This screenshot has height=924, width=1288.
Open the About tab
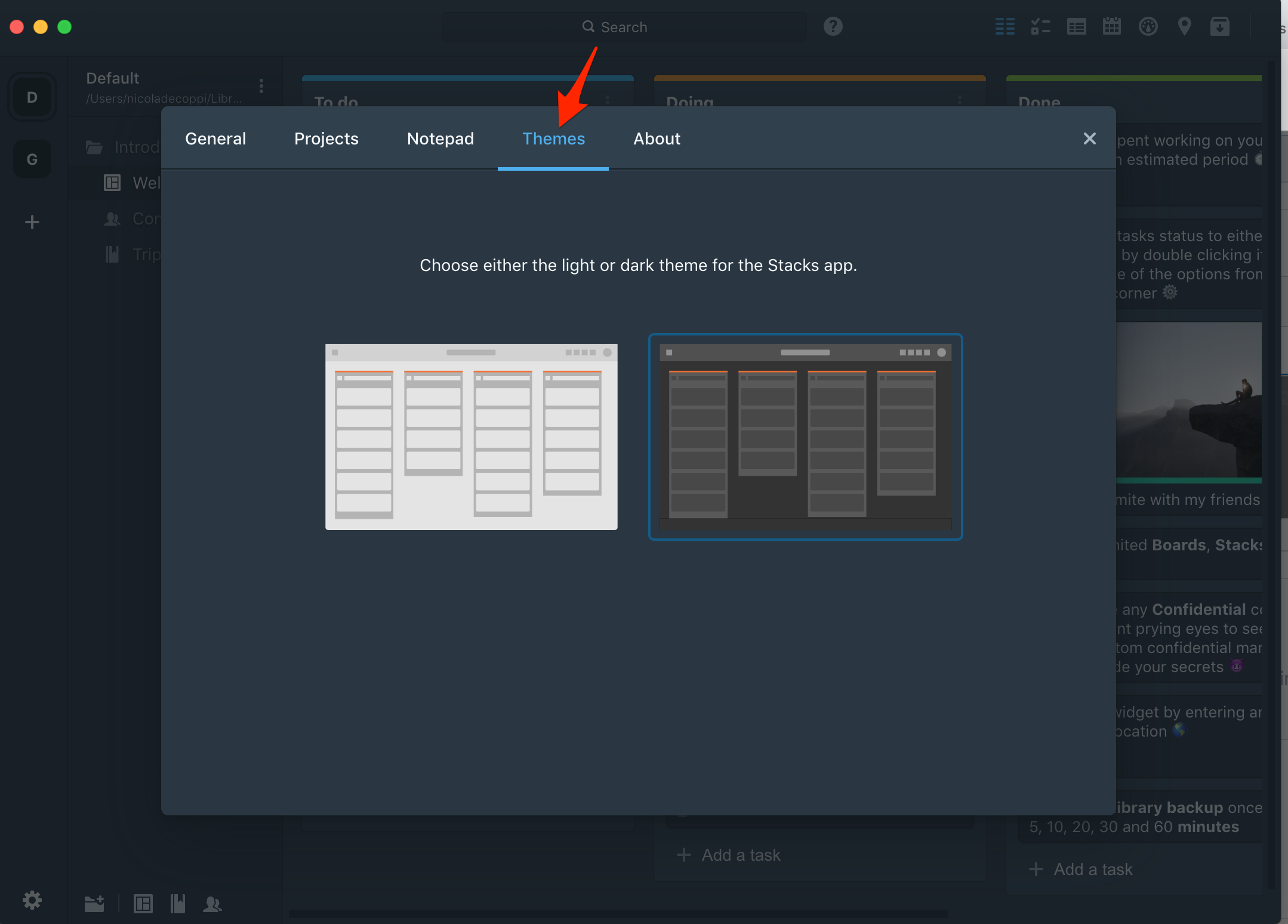click(657, 138)
